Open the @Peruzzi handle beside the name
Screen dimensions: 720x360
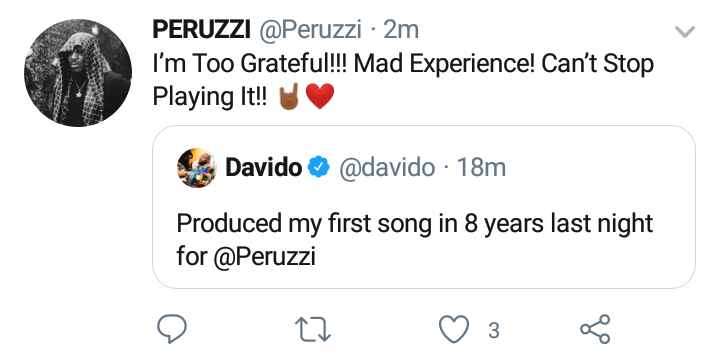point(310,31)
